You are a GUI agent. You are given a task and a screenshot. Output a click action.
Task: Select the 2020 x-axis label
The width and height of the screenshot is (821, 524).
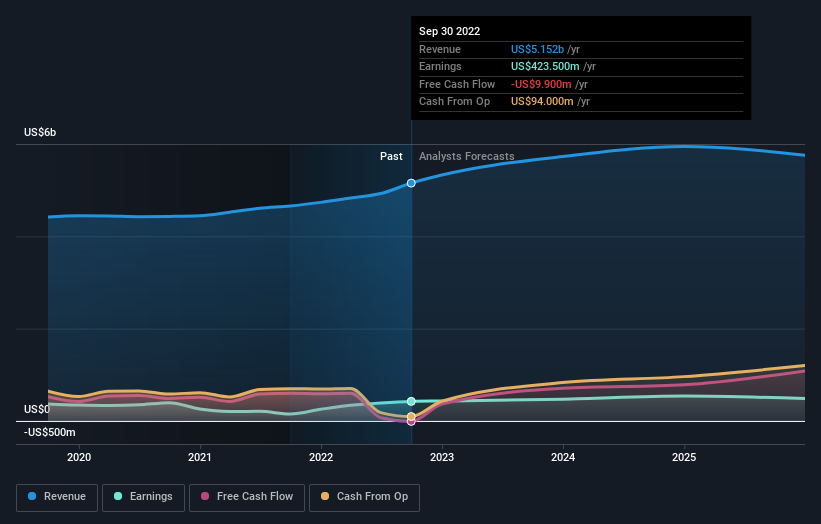(79, 457)
